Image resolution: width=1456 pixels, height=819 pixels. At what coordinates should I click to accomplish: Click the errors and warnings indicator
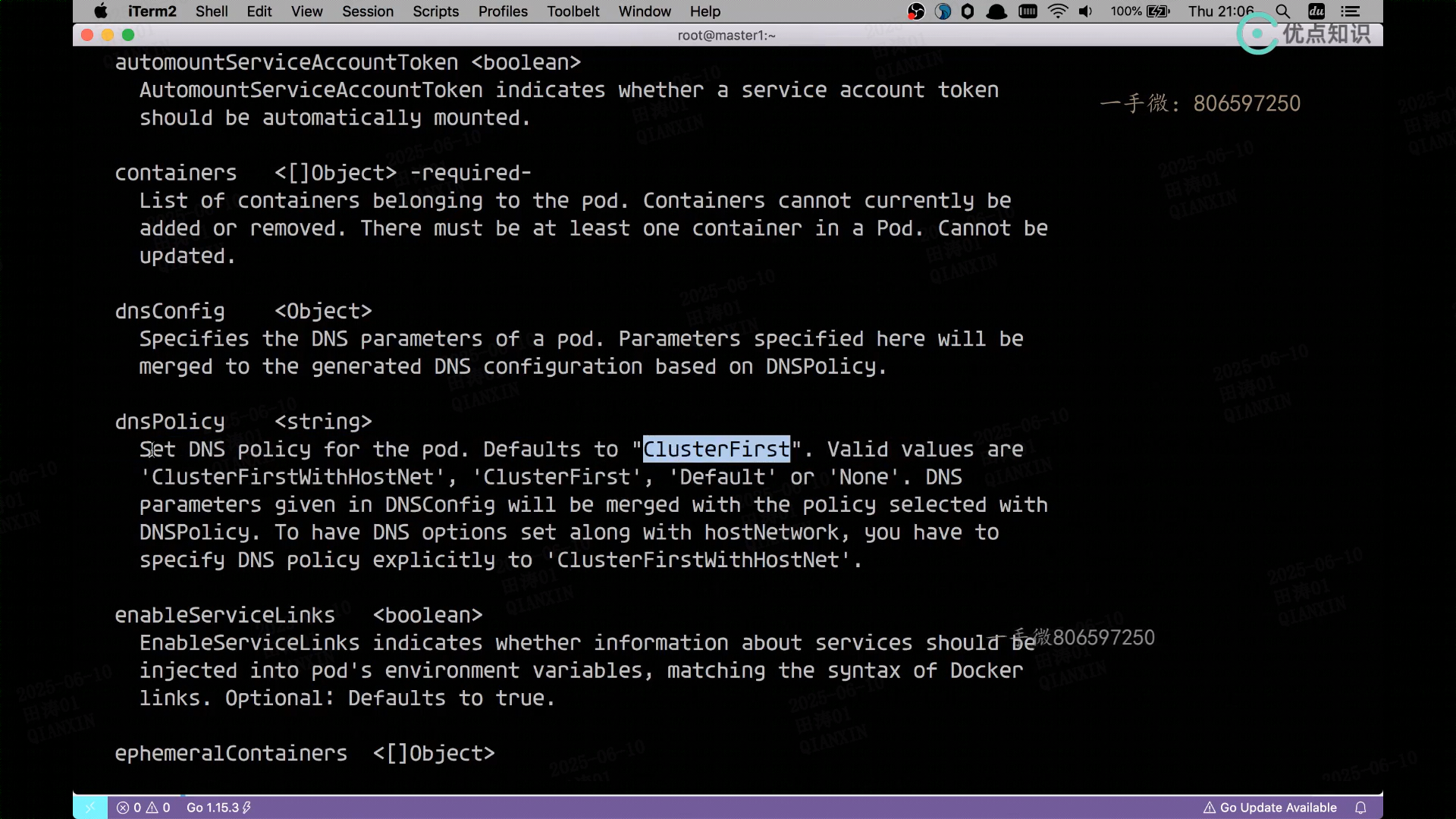tap(143, 808)
